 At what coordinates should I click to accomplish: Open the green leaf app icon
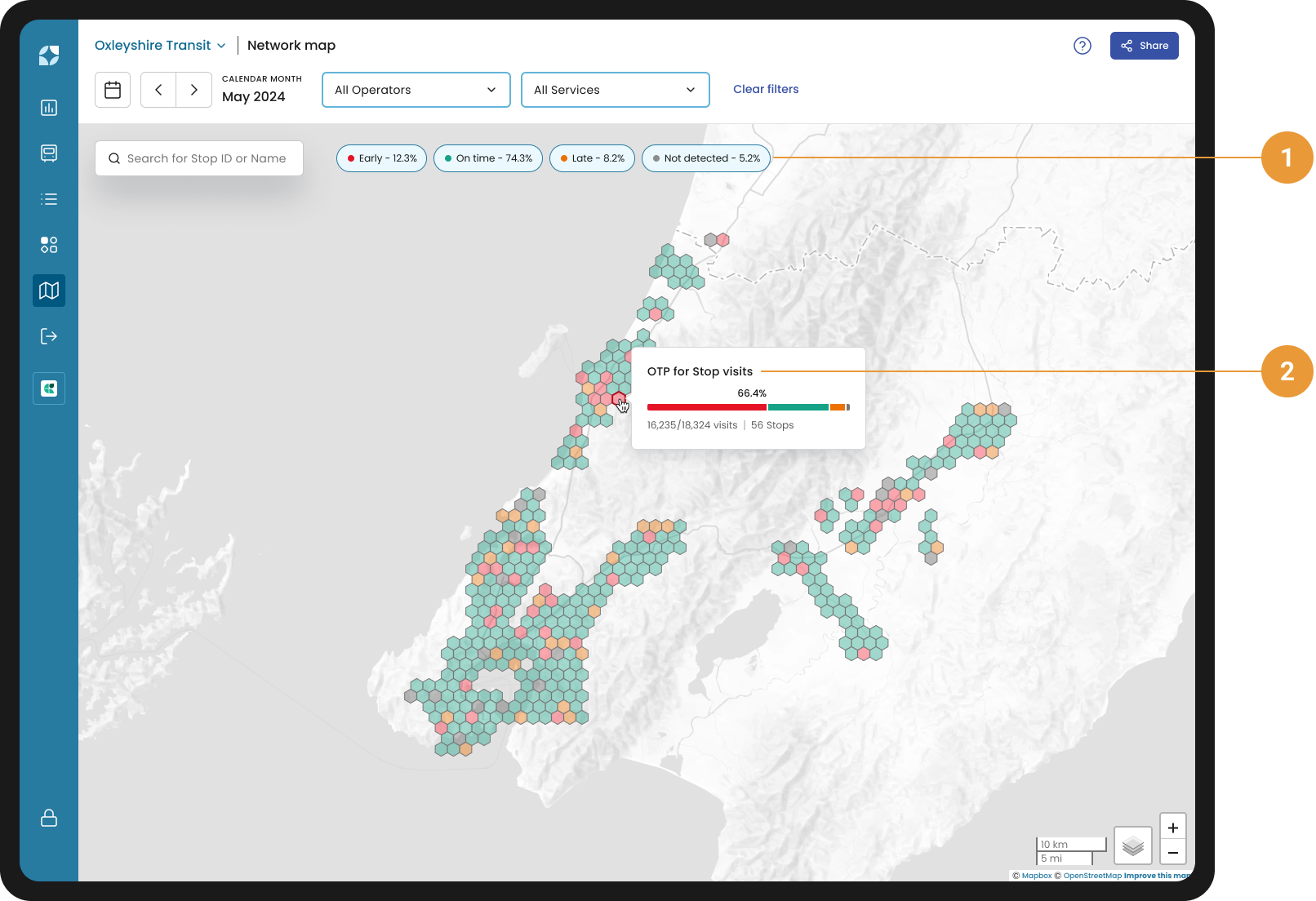pos(49,388)
